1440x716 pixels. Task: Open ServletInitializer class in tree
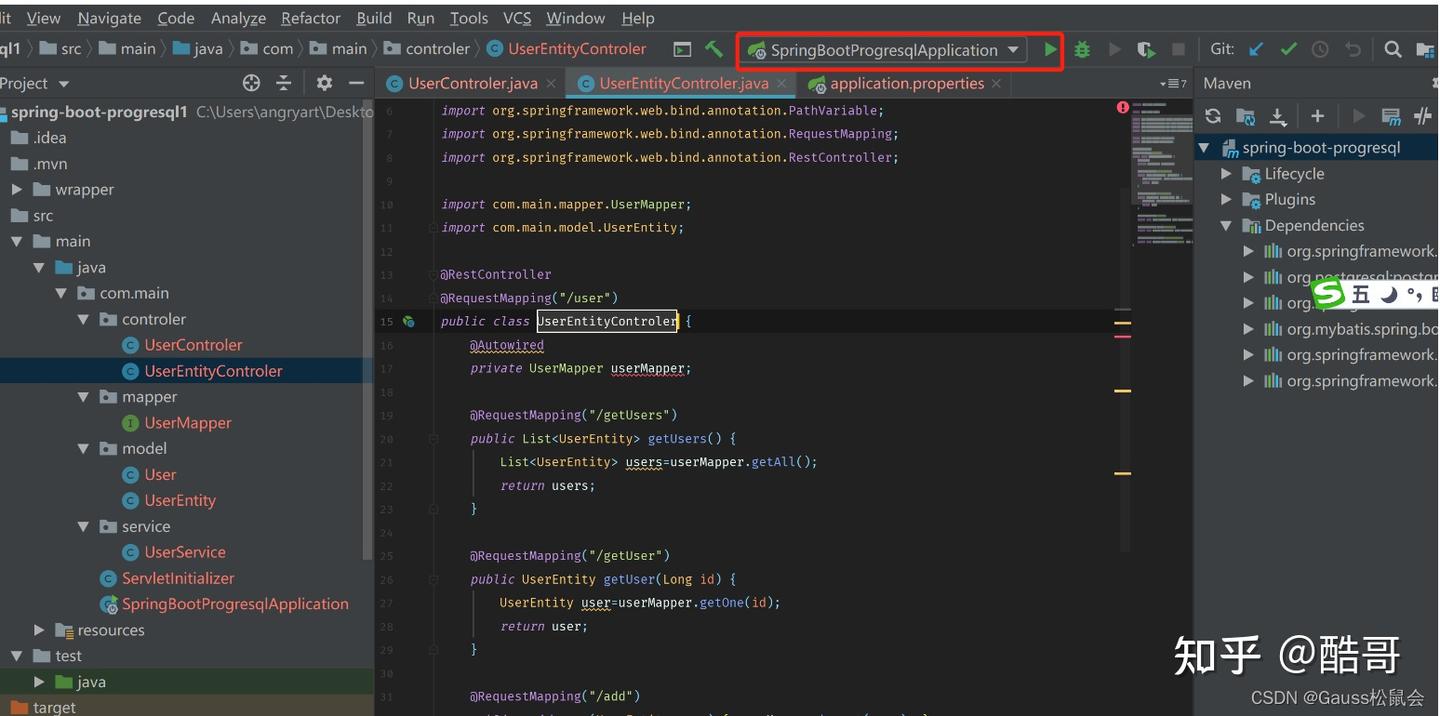pyautogui.click(x=178, y=579)
